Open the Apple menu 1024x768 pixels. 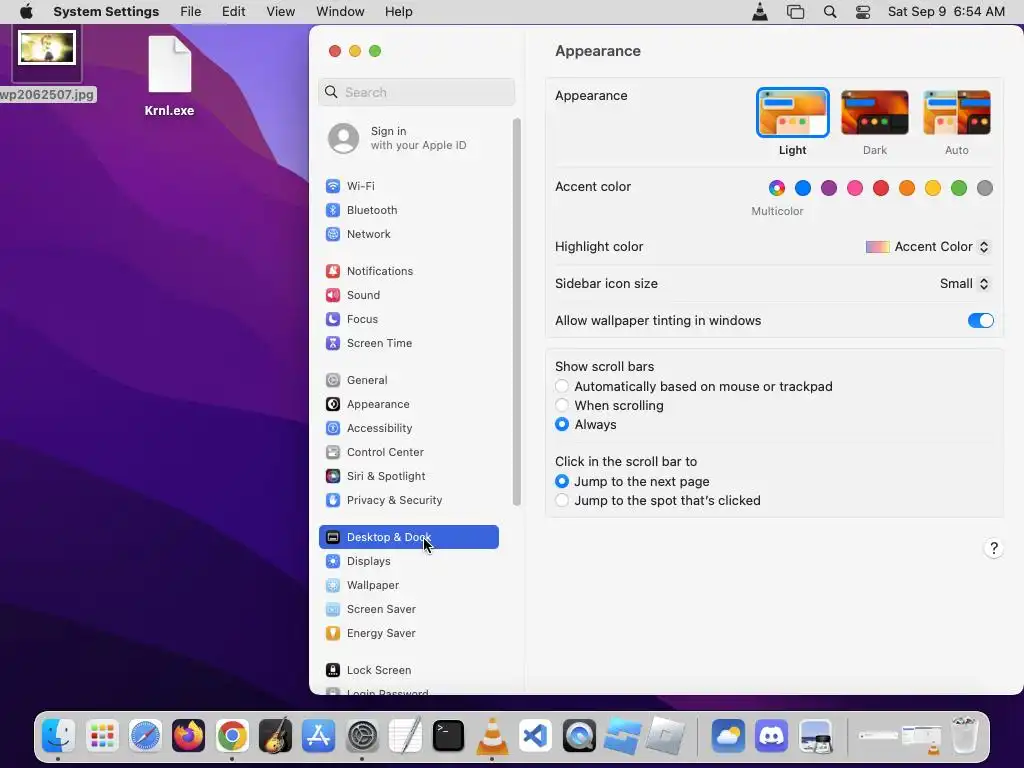tap(26, 12)
